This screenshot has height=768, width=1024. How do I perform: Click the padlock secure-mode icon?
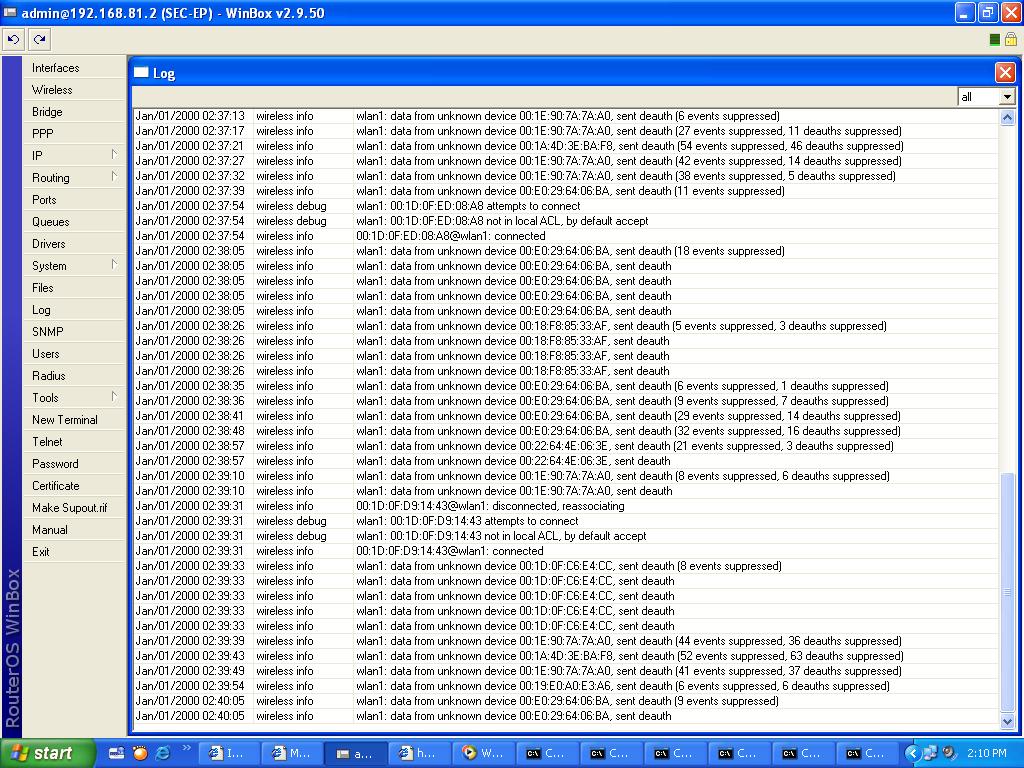1010,39
